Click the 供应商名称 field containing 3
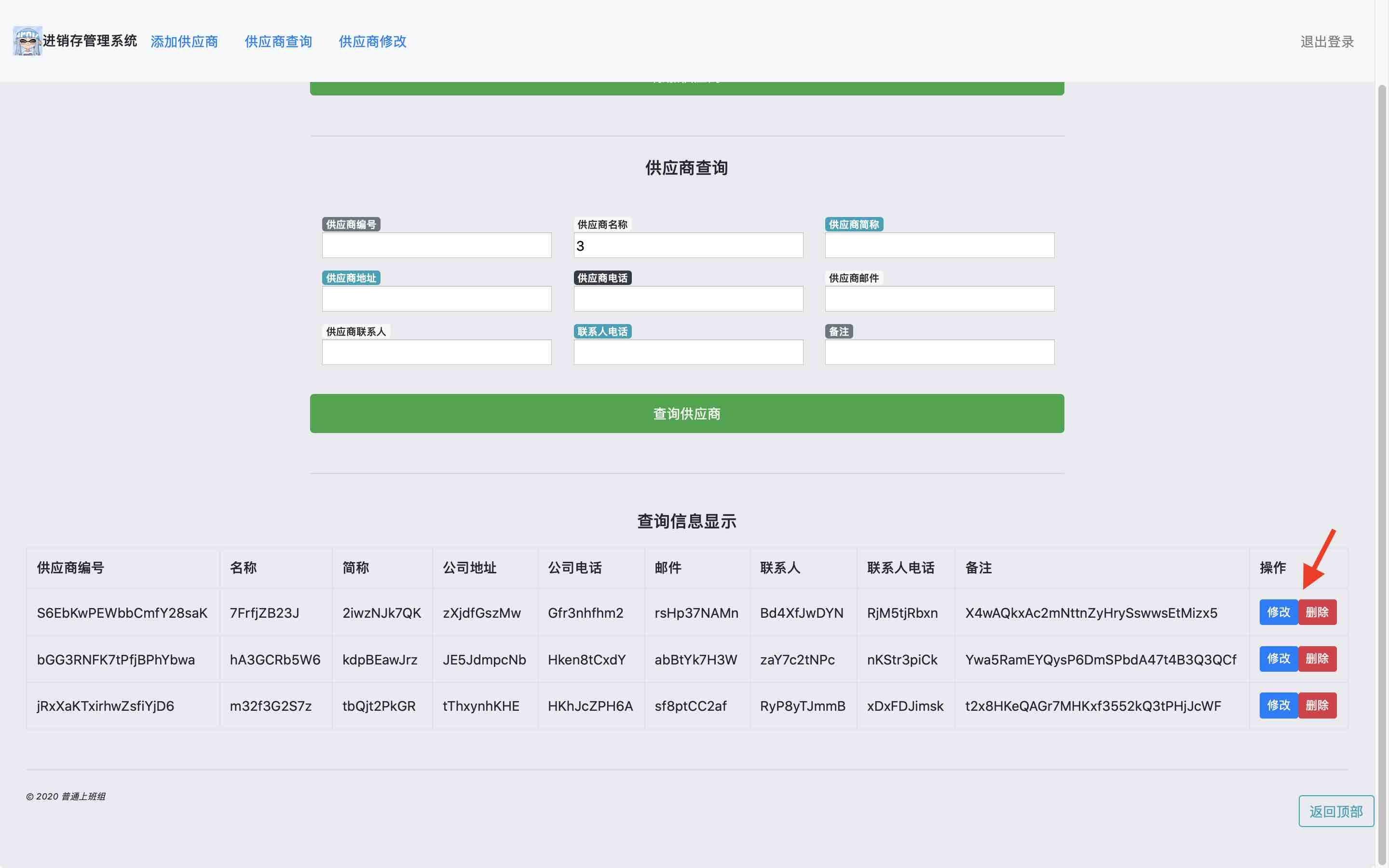 688,245
